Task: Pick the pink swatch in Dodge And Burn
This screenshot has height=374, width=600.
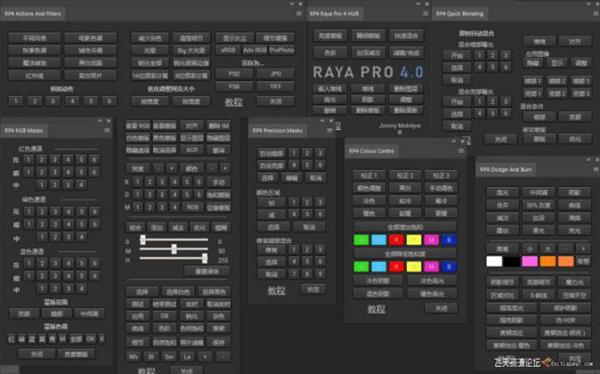Action: coord(530,261)
